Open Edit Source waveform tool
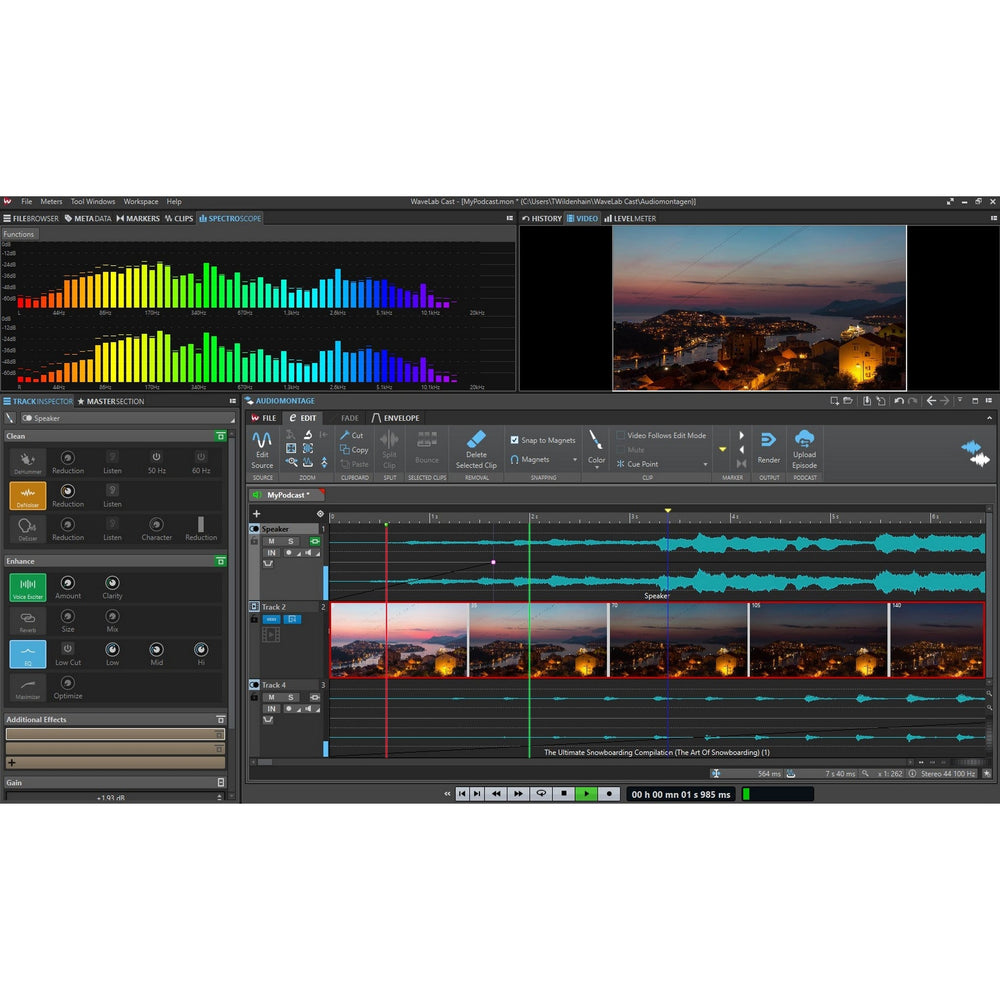Image resolution: width=1000 pixels, height=1000 pixels. pos(262,439)
